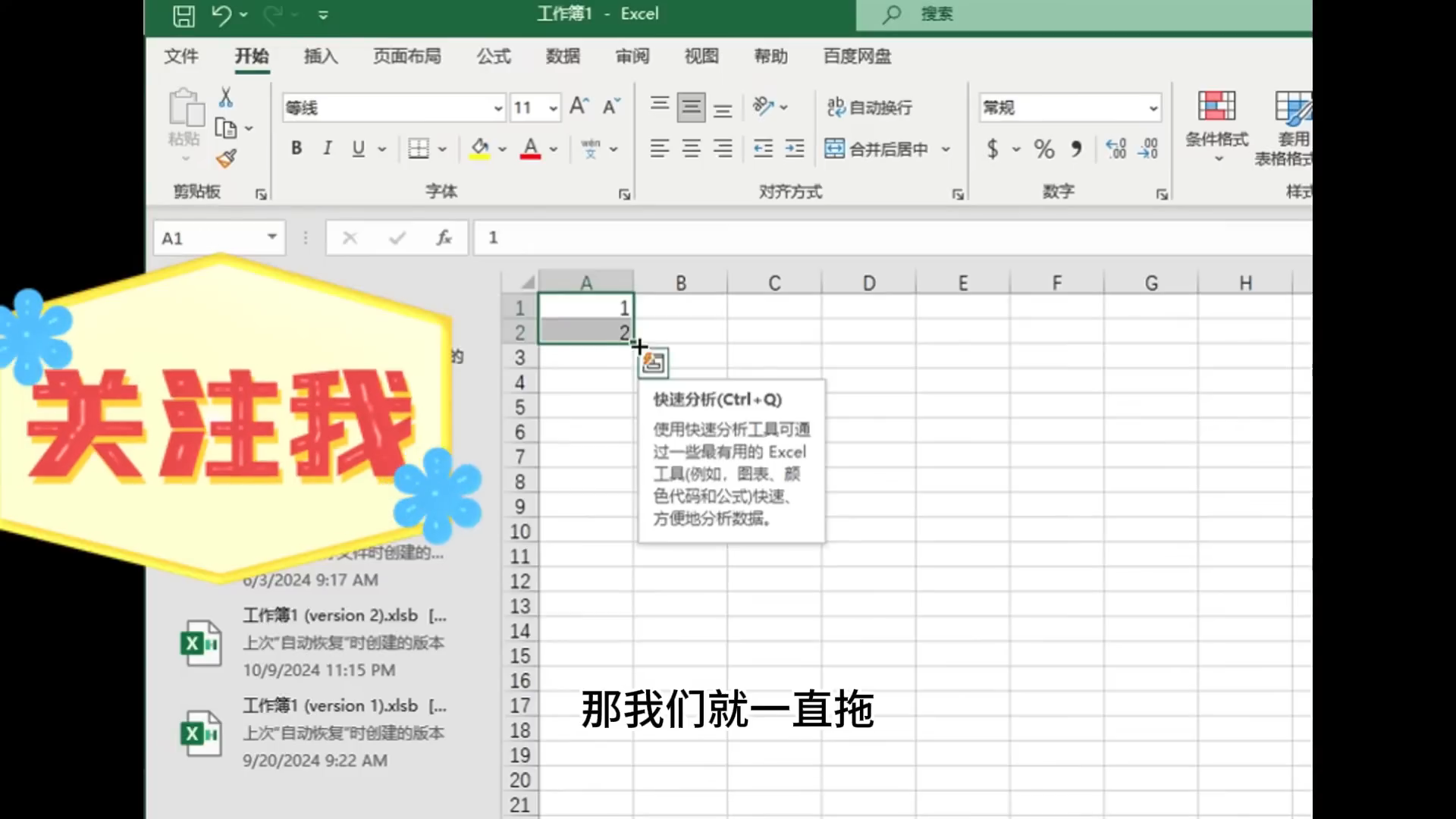Image resolution: width=1456 pixels, height=819 pixels.
Task: Click the Select All corner triangle
Action: pyautogui.click(x=527, y=283)
